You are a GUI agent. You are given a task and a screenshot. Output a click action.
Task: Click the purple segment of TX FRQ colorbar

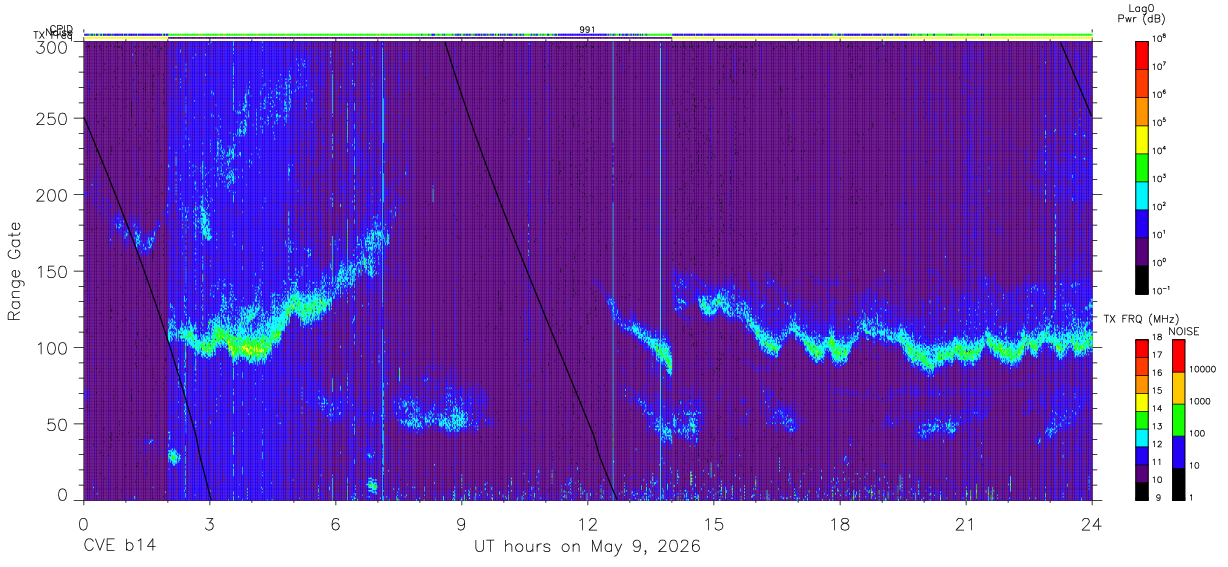(1142, 473)
